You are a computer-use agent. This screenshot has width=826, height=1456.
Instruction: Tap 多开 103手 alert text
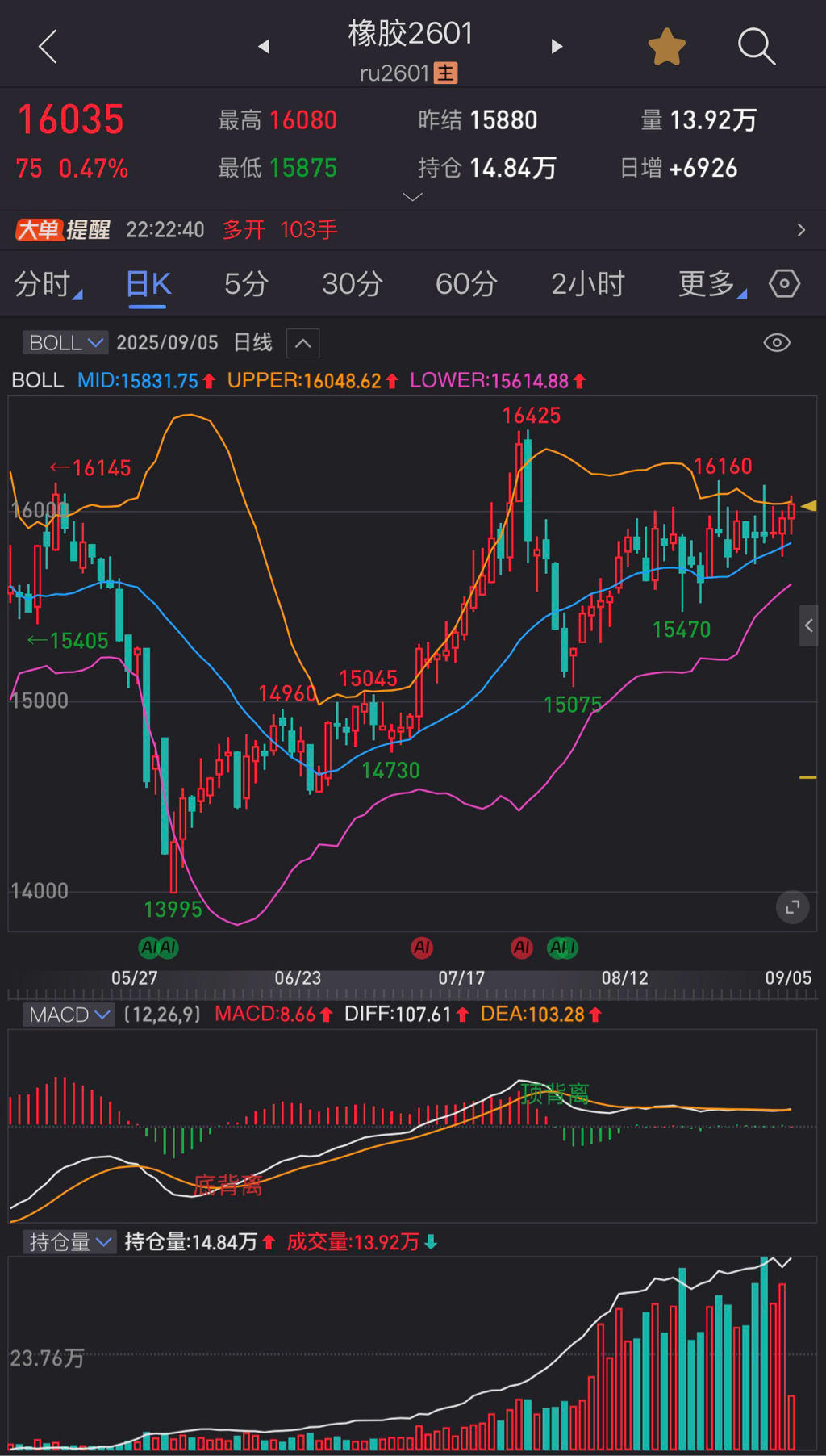click(280, 230)
